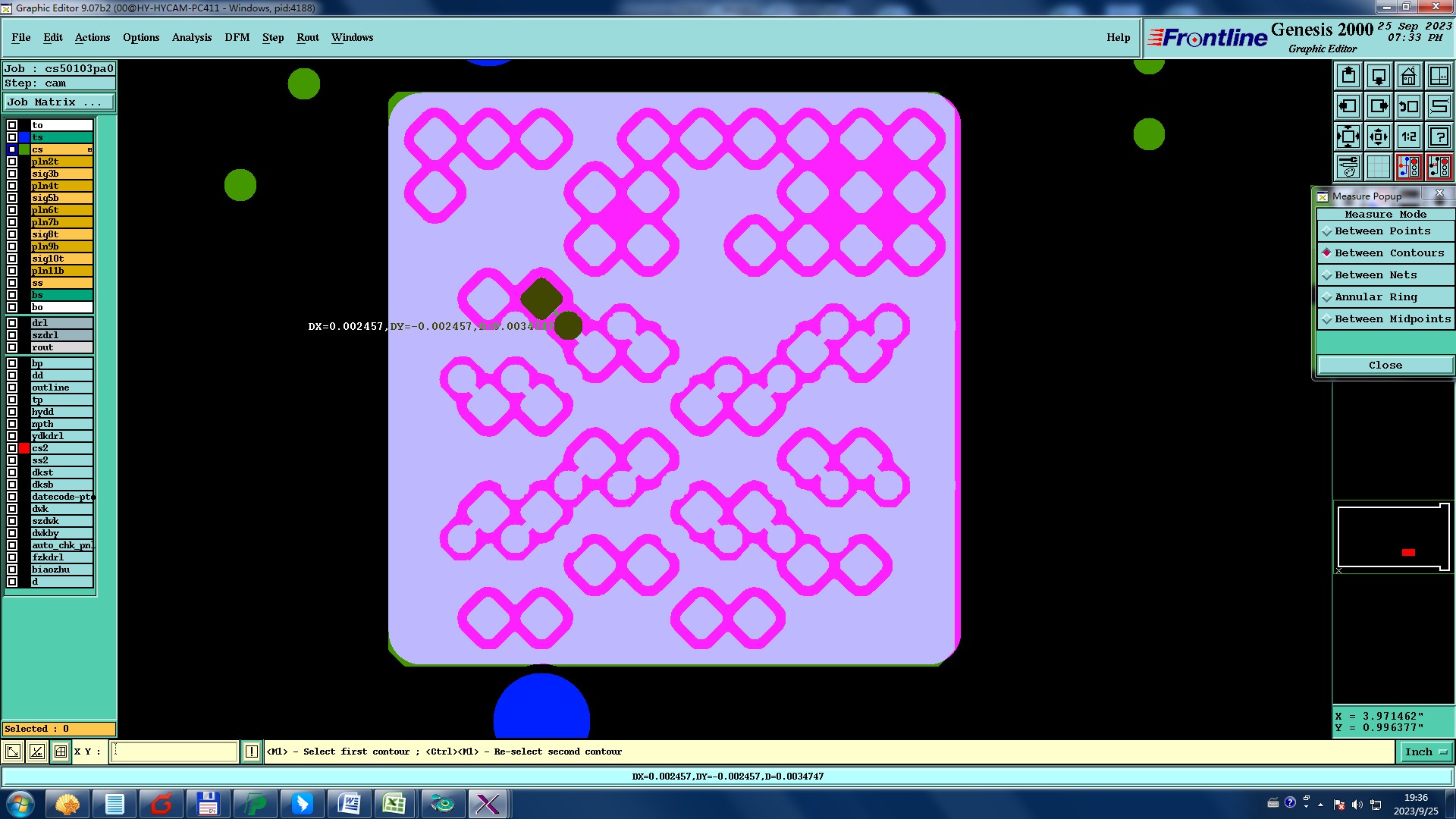Open the Windows menu

pos(352,37)
